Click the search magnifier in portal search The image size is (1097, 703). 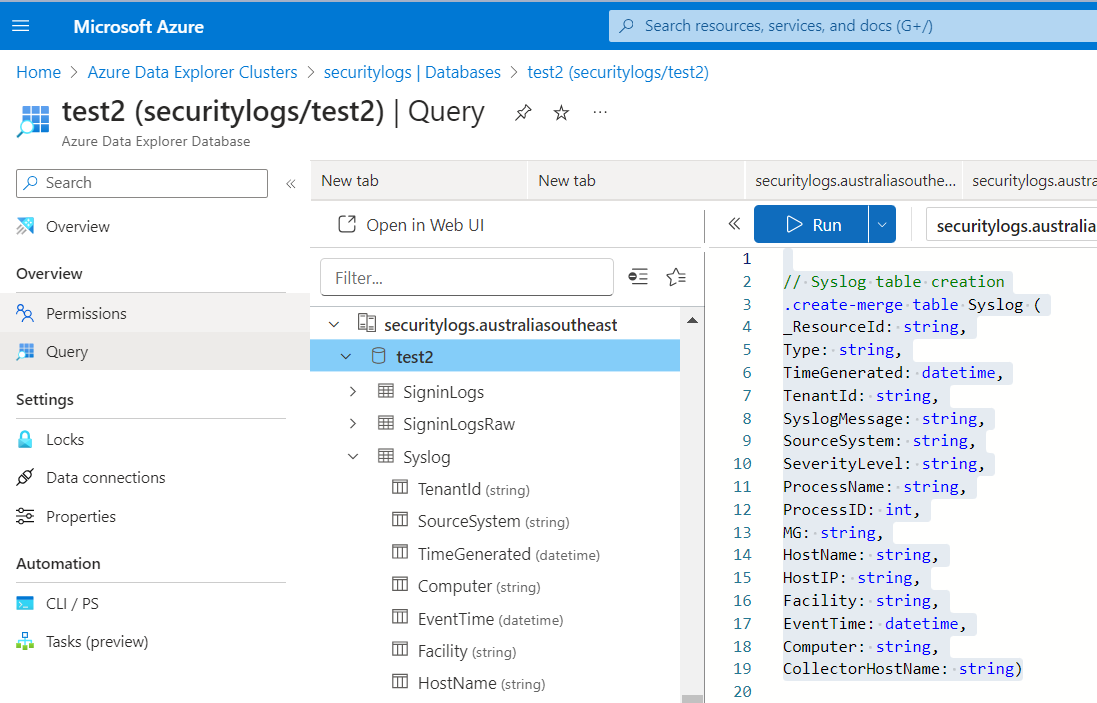pyautogui.click(x=627, y=26)
